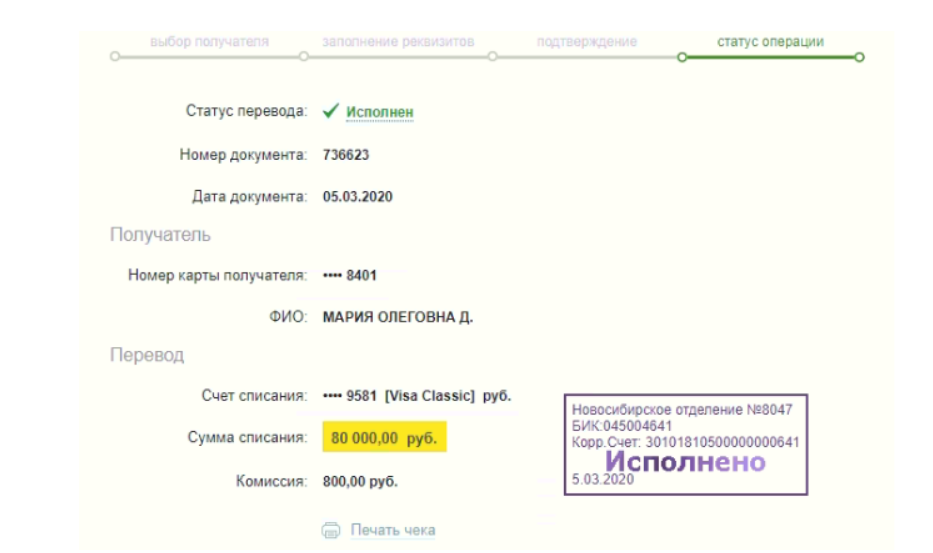
Task: Click Новосибирское отделение №8047 in stamp
Action: 682,410
